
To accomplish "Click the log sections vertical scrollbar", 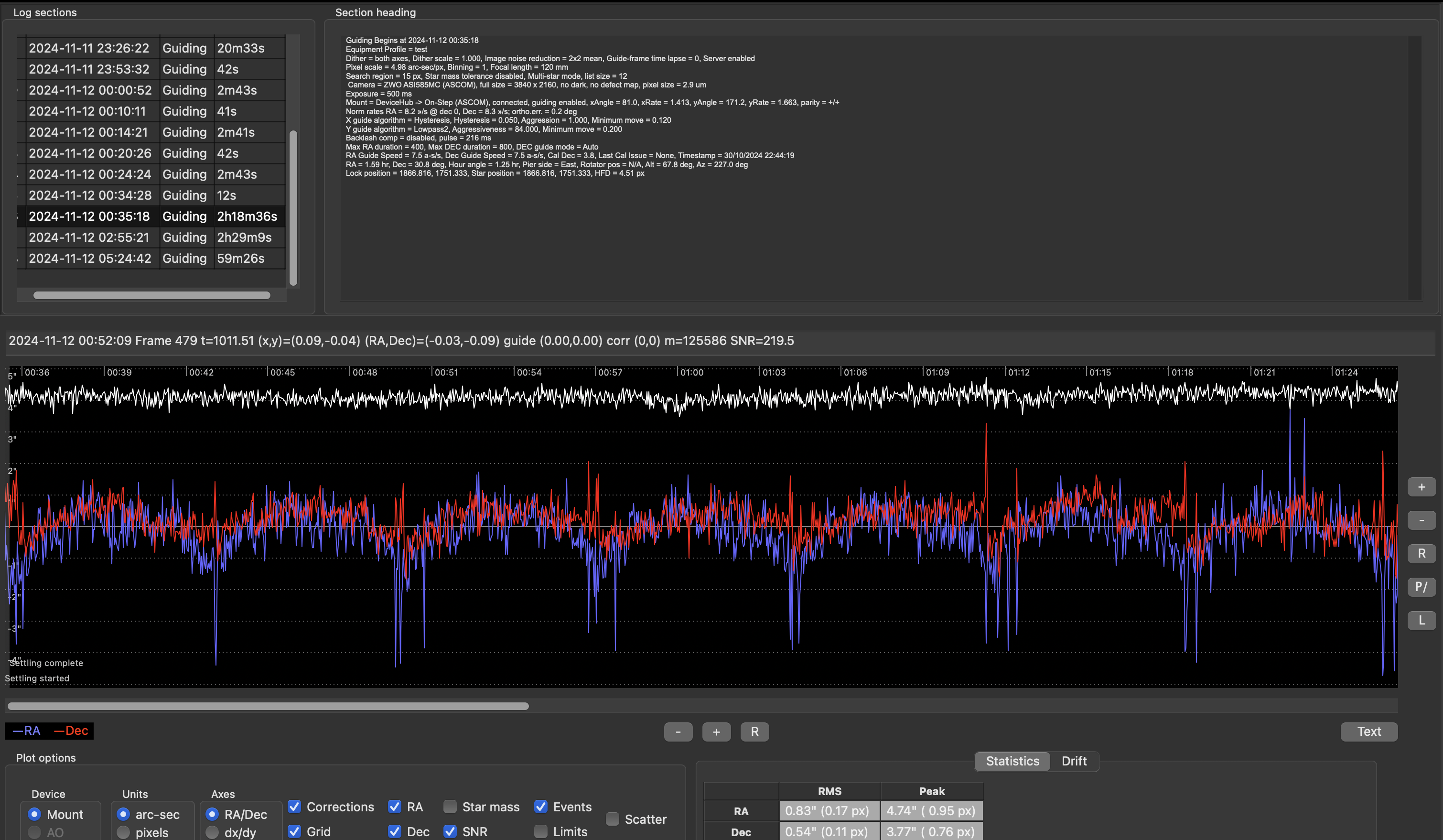I will click(x=293, y=207).
